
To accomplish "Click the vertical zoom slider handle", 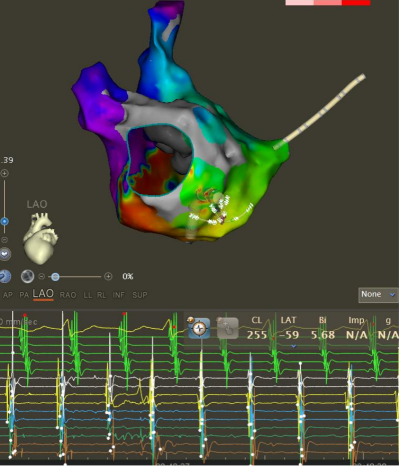I will [x=4, y=221].
